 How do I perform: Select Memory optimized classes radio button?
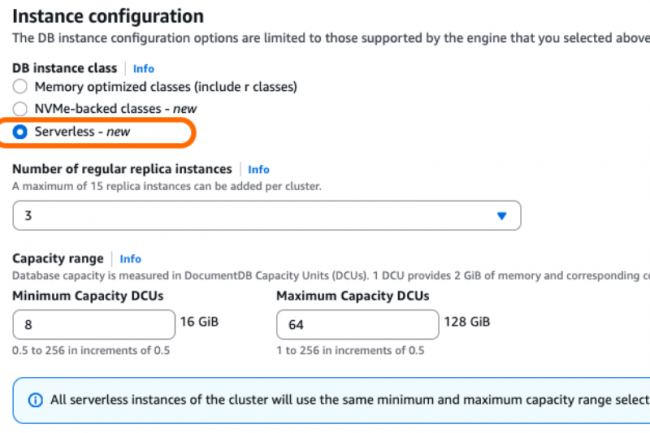tap(20, 87)
